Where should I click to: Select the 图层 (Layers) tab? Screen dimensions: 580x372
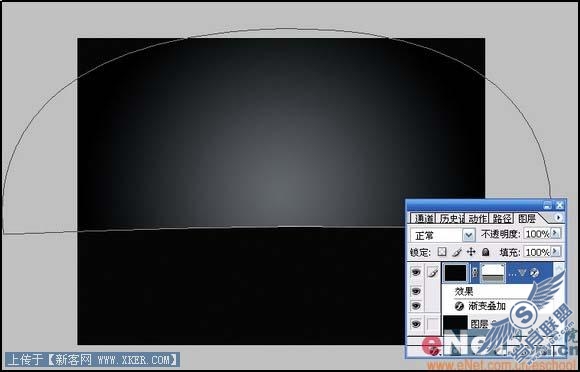point(527,219)
